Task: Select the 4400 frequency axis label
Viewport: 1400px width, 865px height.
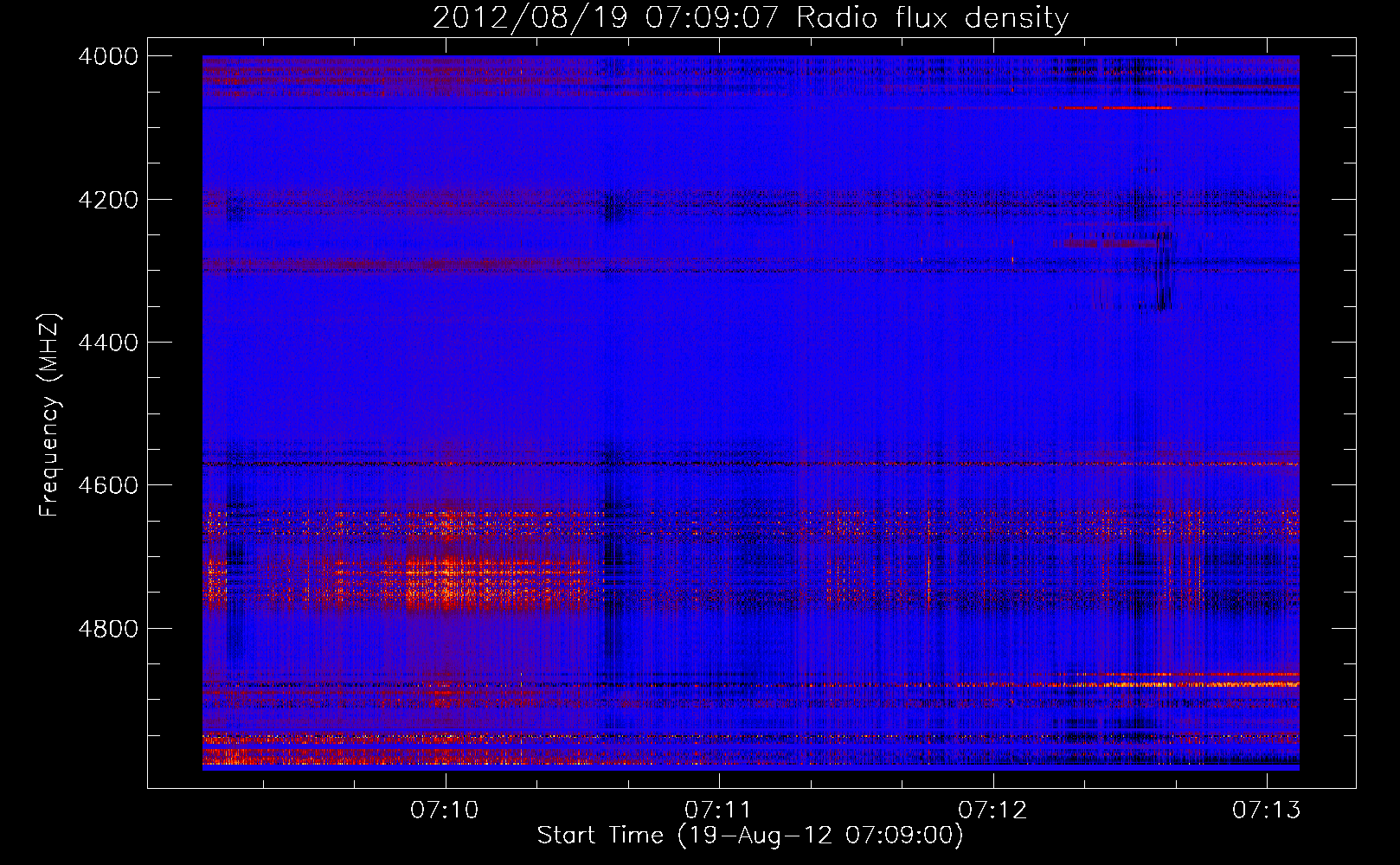Action: pyautogui.click(x=108, y=343)
